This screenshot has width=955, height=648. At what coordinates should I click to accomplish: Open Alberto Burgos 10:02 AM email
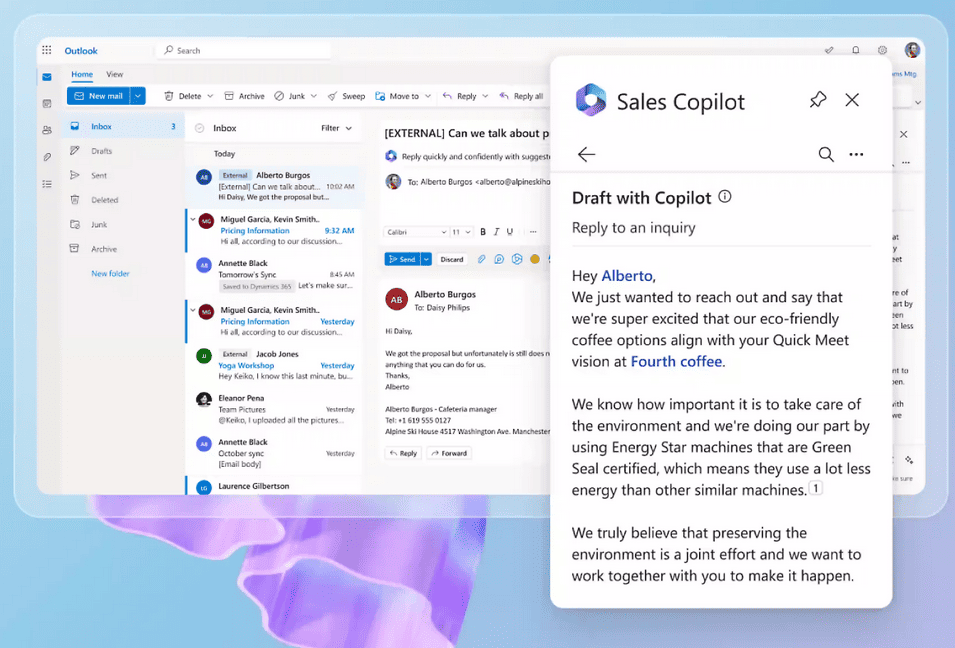pyautogui.click(x=275, y=186)
